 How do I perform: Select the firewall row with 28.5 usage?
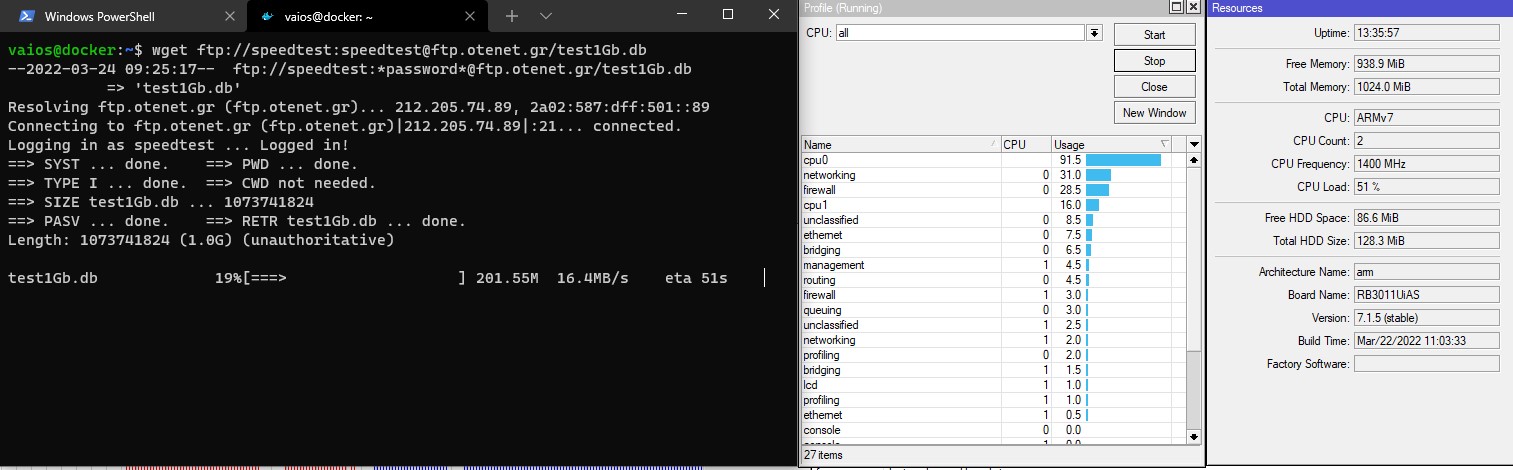[x=993, y=190]
